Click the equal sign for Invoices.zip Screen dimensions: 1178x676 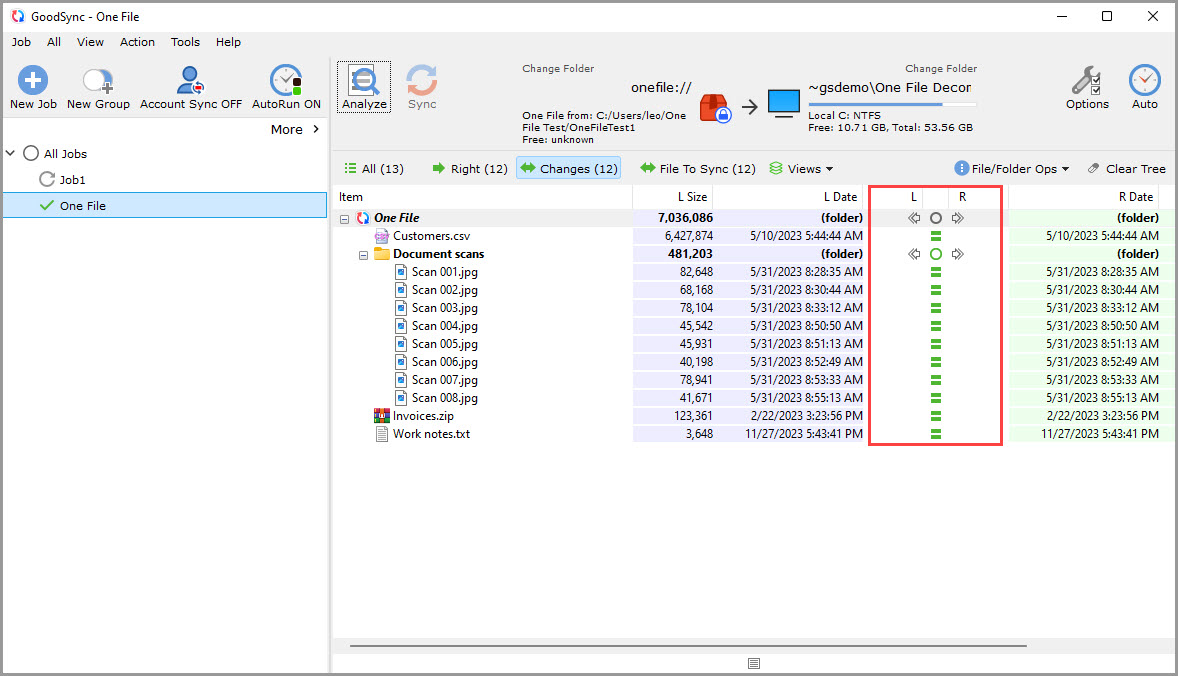click(x=935, y=416)
